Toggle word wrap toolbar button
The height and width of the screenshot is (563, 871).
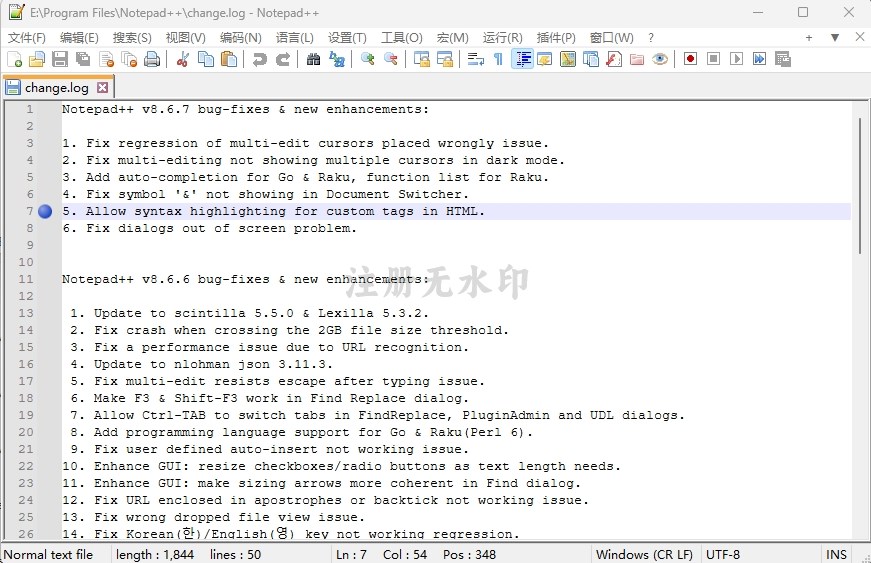[x=475, y=59]
